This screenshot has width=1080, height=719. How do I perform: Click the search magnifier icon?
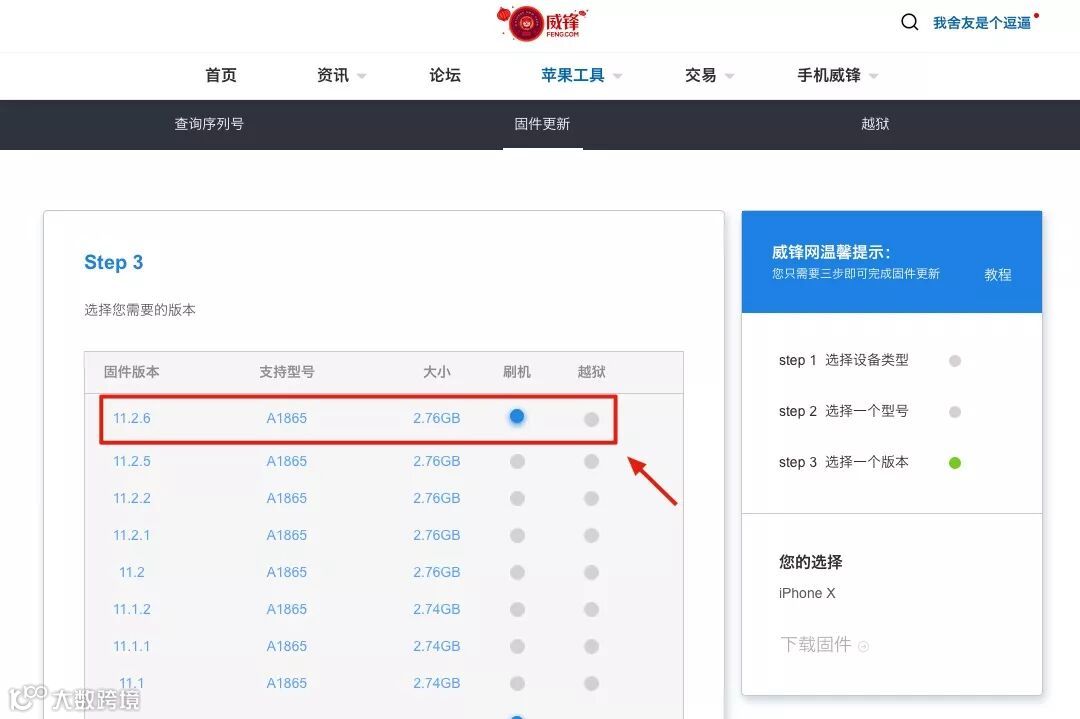click(x=909, y=22)
